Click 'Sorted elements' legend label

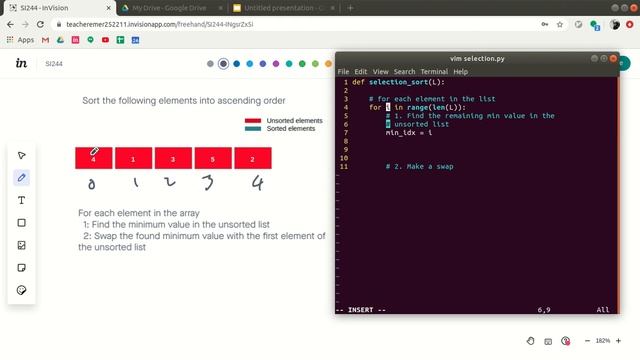pyautogui.click(x=291, y=129)
